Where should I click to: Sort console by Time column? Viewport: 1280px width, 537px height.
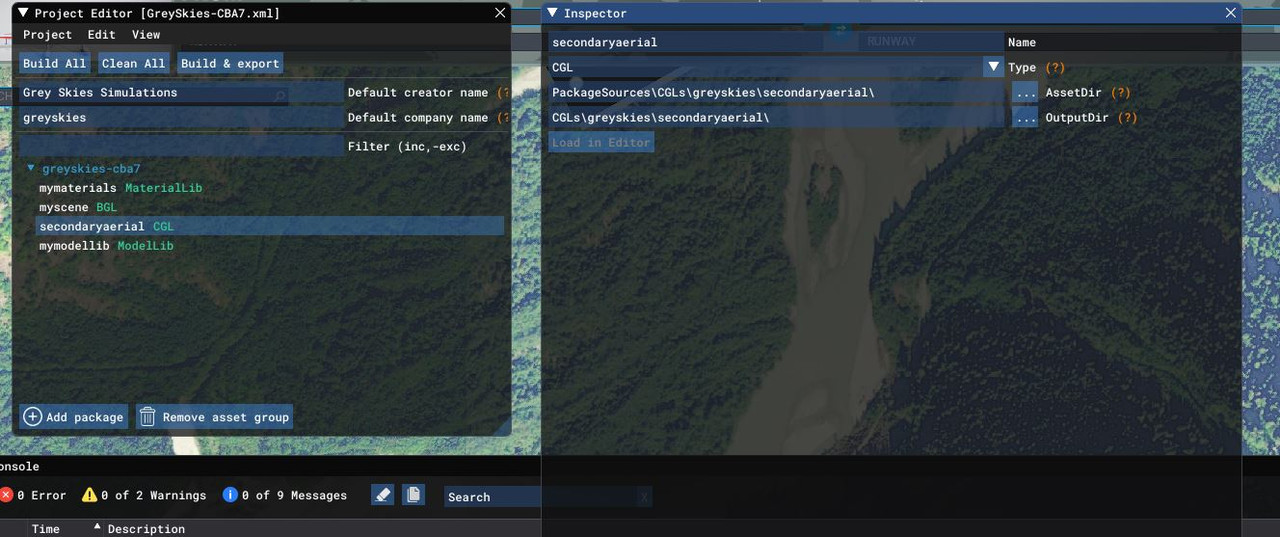coord(46,529)
